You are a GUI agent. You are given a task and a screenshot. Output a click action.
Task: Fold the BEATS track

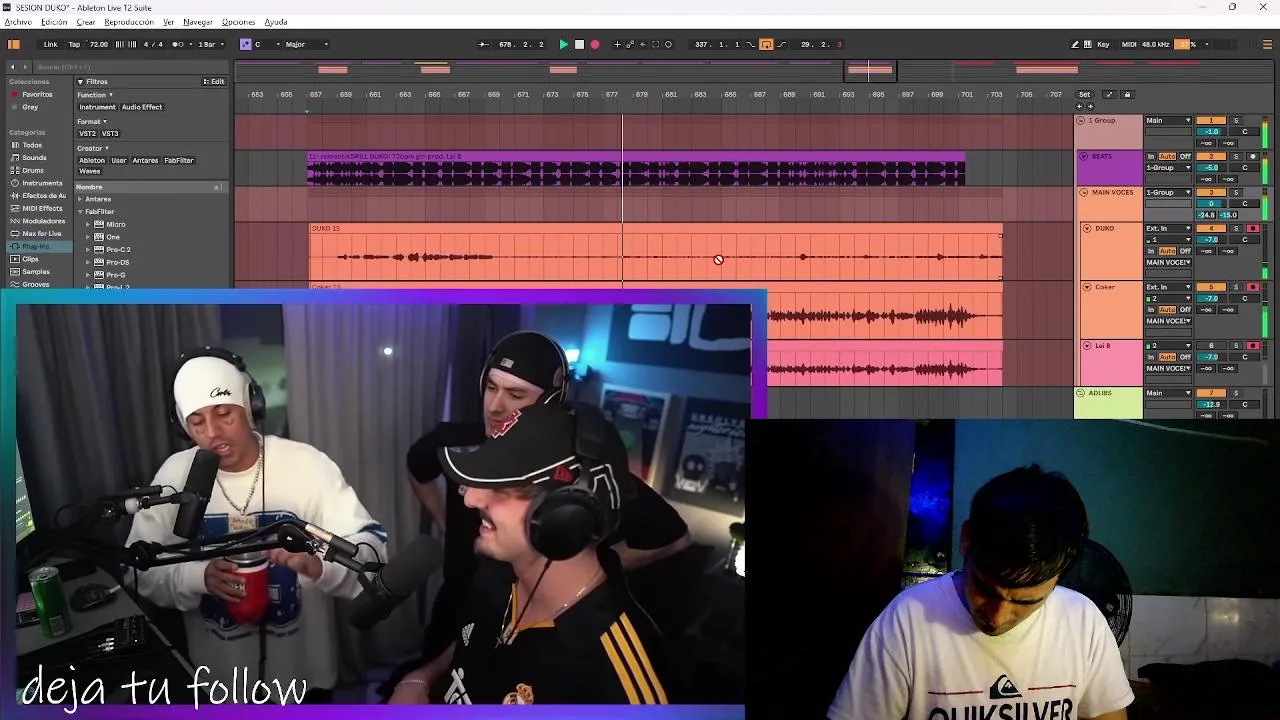tap(1083, 156)
